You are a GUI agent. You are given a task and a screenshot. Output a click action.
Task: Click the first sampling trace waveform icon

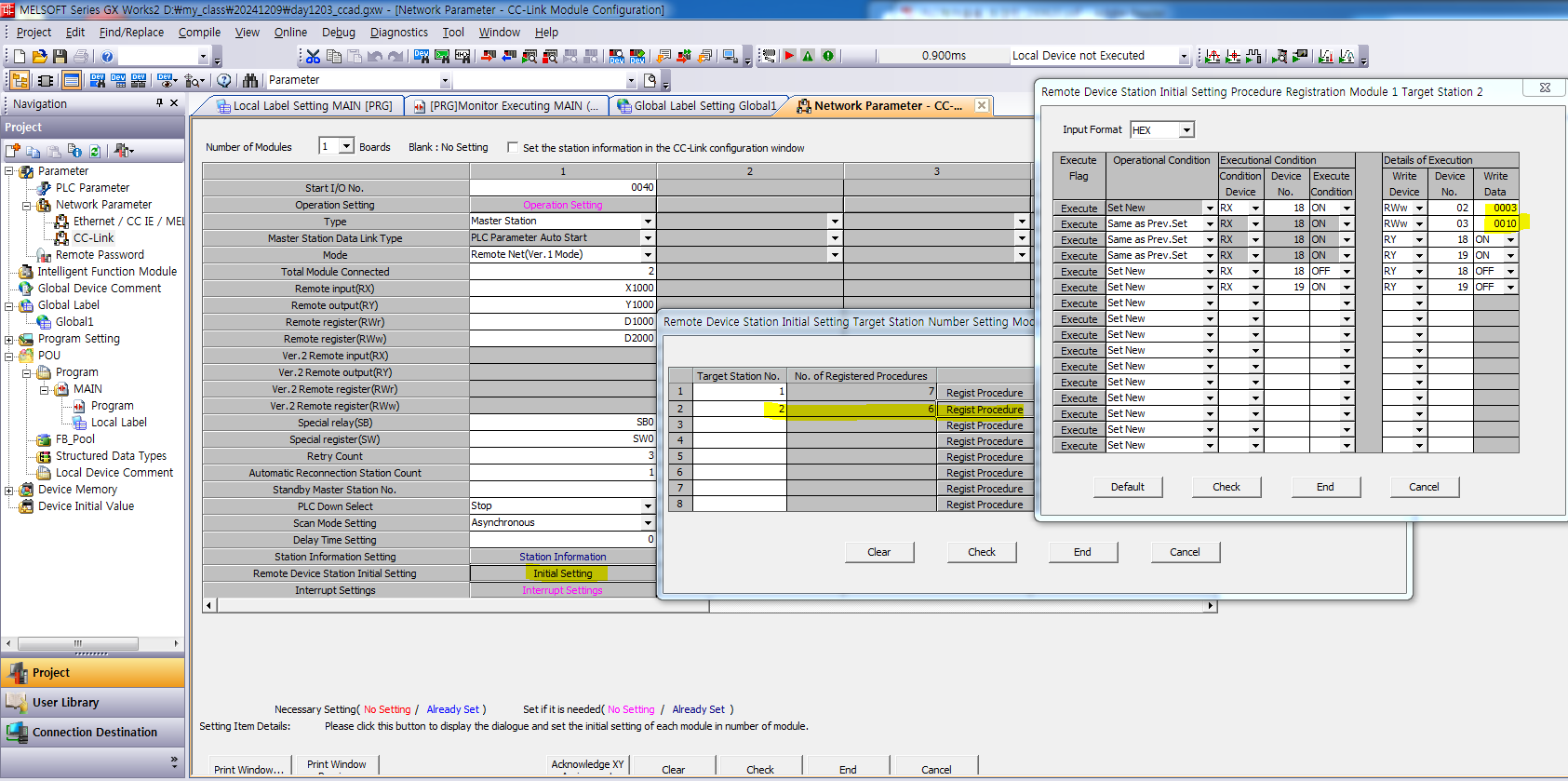click(x=1213, y=56)
